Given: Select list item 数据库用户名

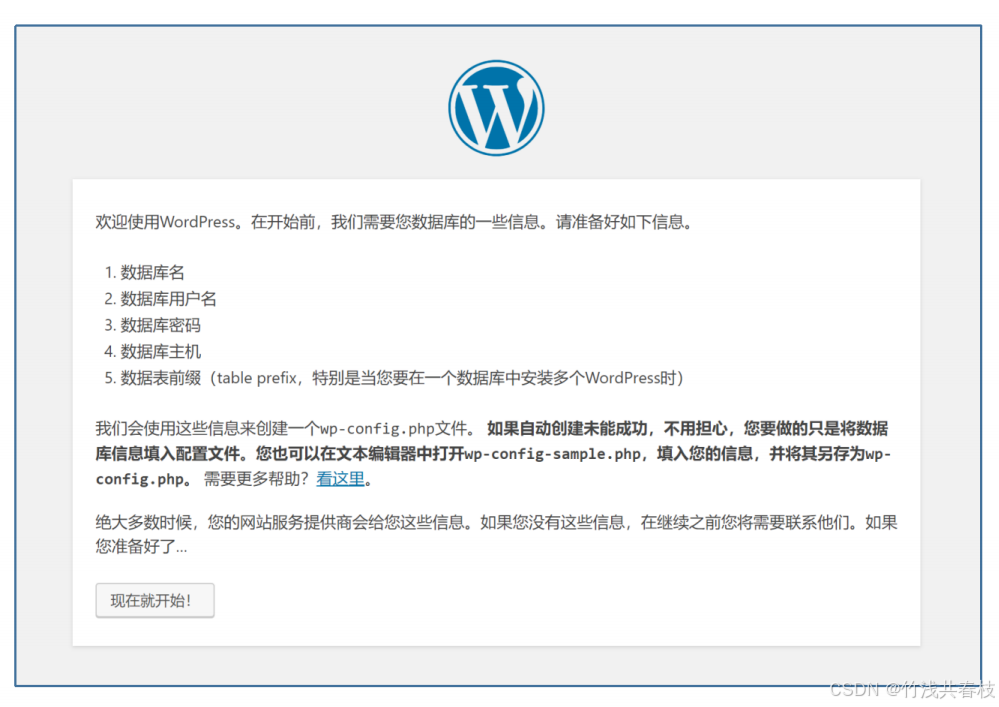Looking at the screenshot, I should (x=168, y=299).
